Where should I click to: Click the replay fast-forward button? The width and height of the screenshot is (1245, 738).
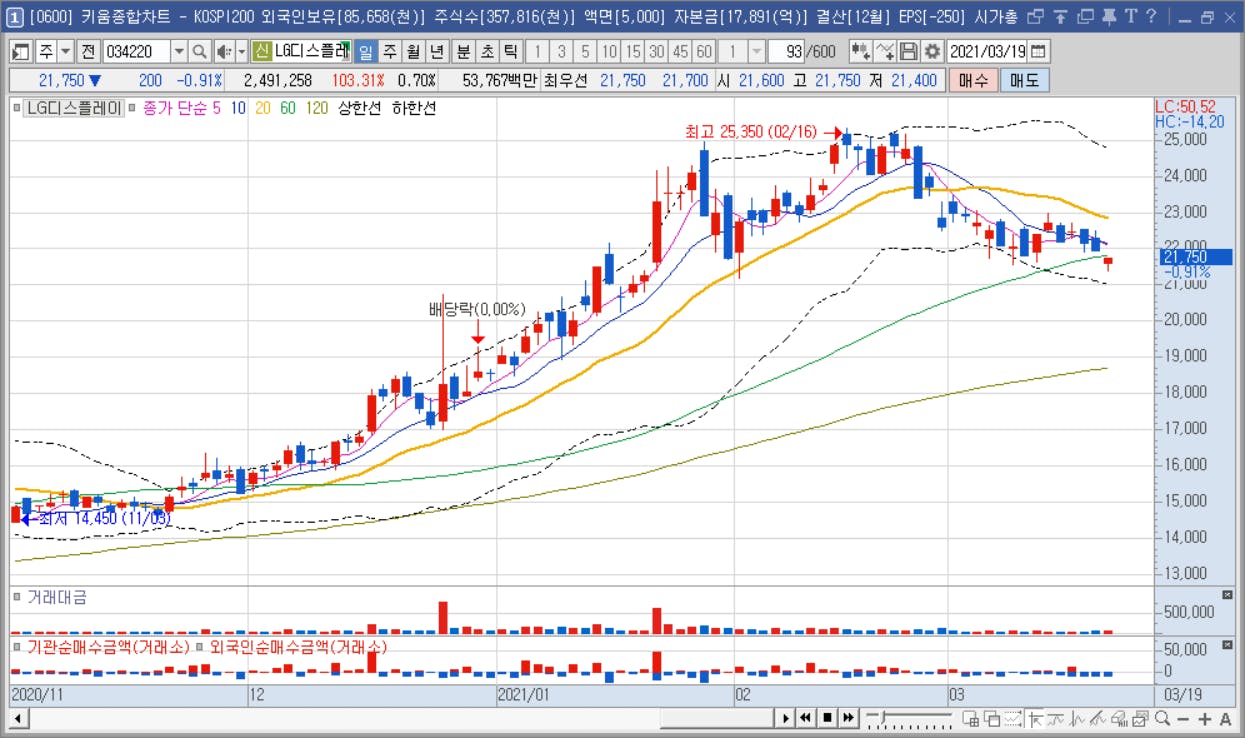click(x=848, y=717)
